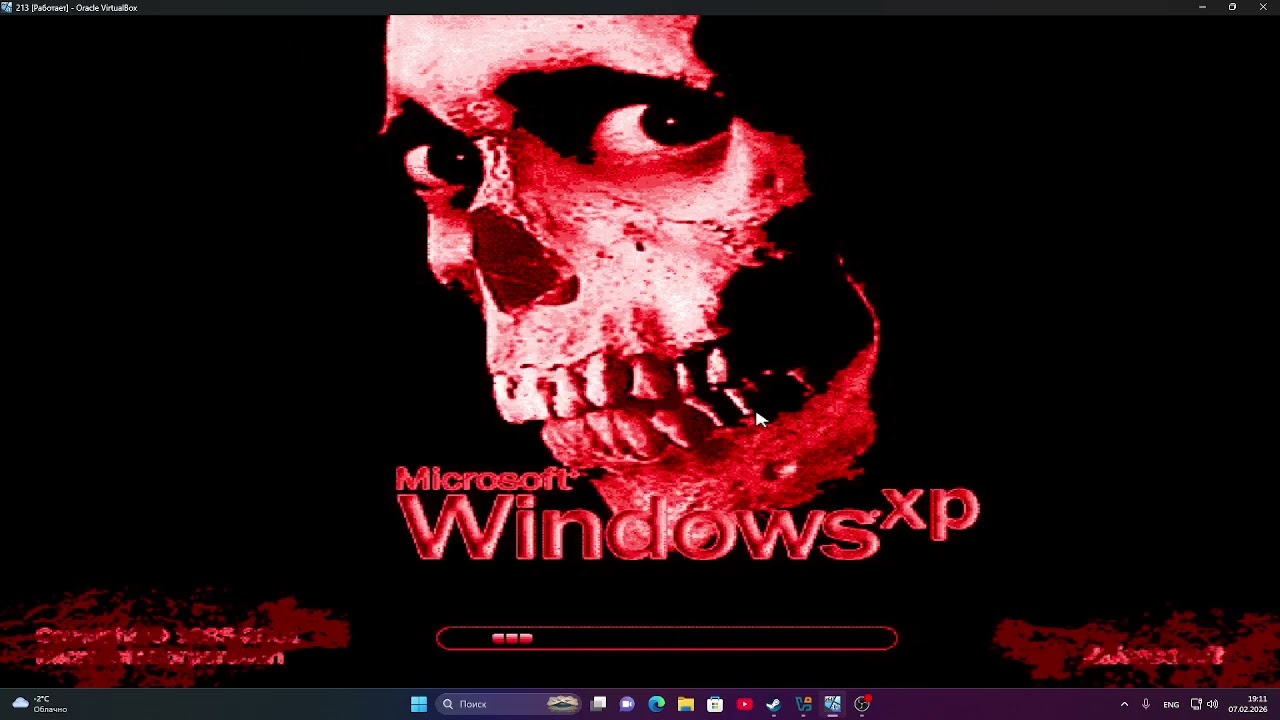Screen dimensions: 1280x720
Task: Click the VirtualBox icon in the title bar
Action: coord(7,7)
